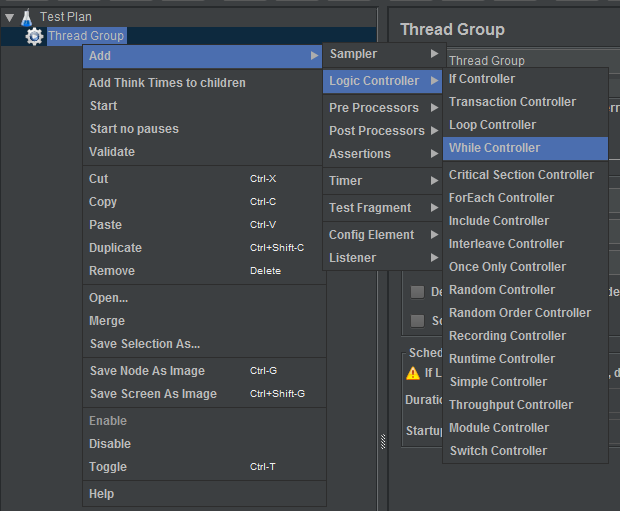Click the Thread Group name field

click(x=533, y=61)
